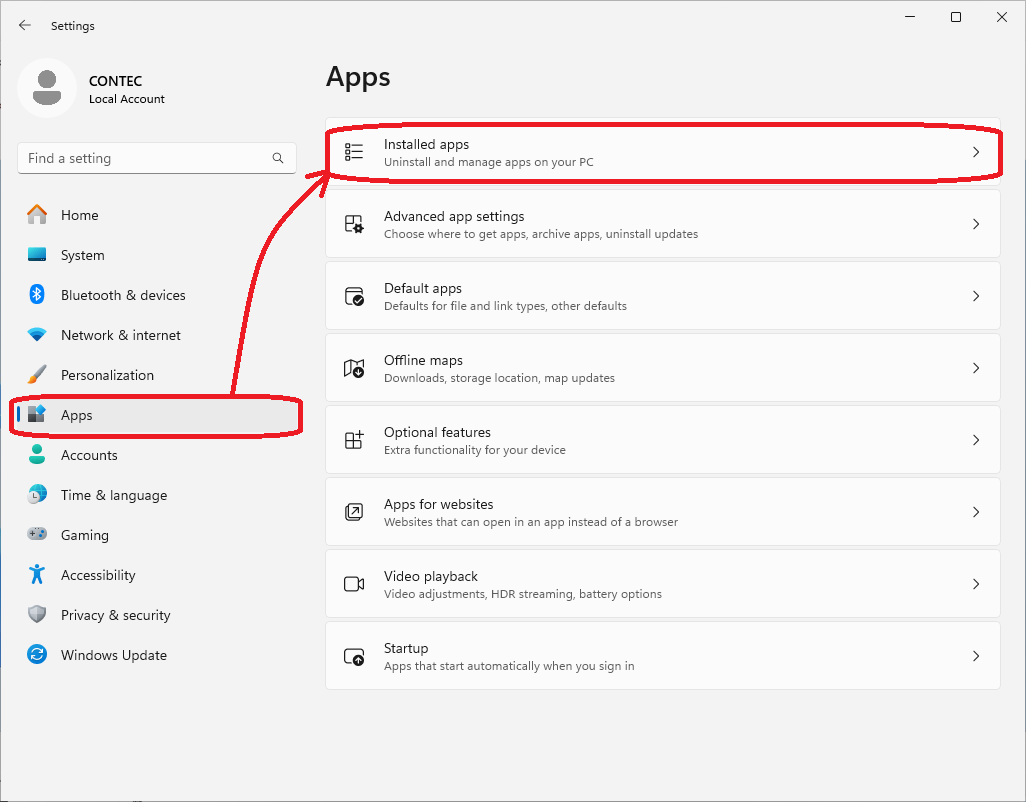Open Privacy & security settings

point(115,615)
